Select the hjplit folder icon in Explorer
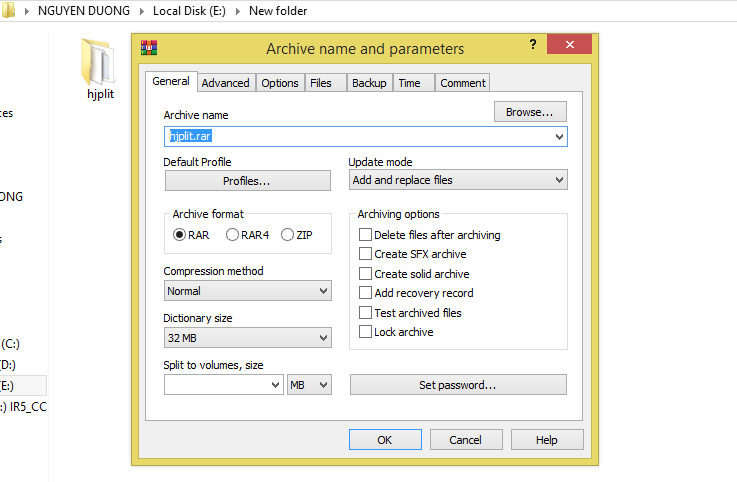This screenshot has width=737, height=482. tap(99, 62)
